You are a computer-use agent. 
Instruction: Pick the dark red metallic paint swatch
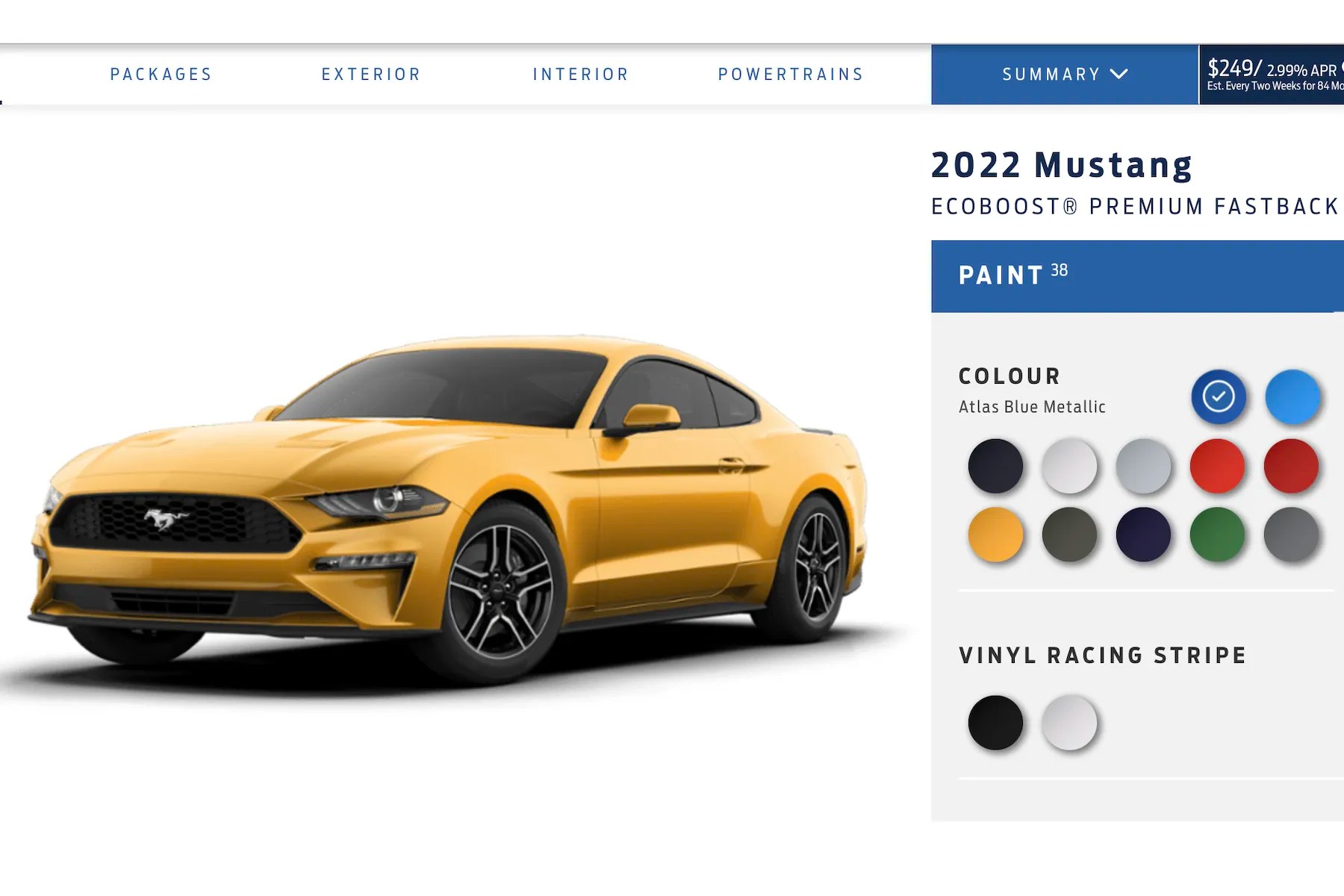1291,466
